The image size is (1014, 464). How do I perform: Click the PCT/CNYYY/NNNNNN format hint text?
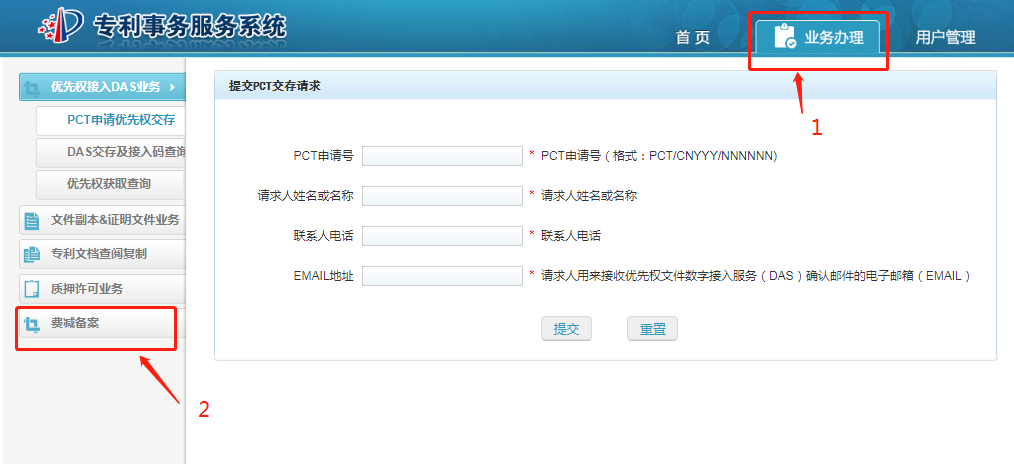click(x=659, y=156)
